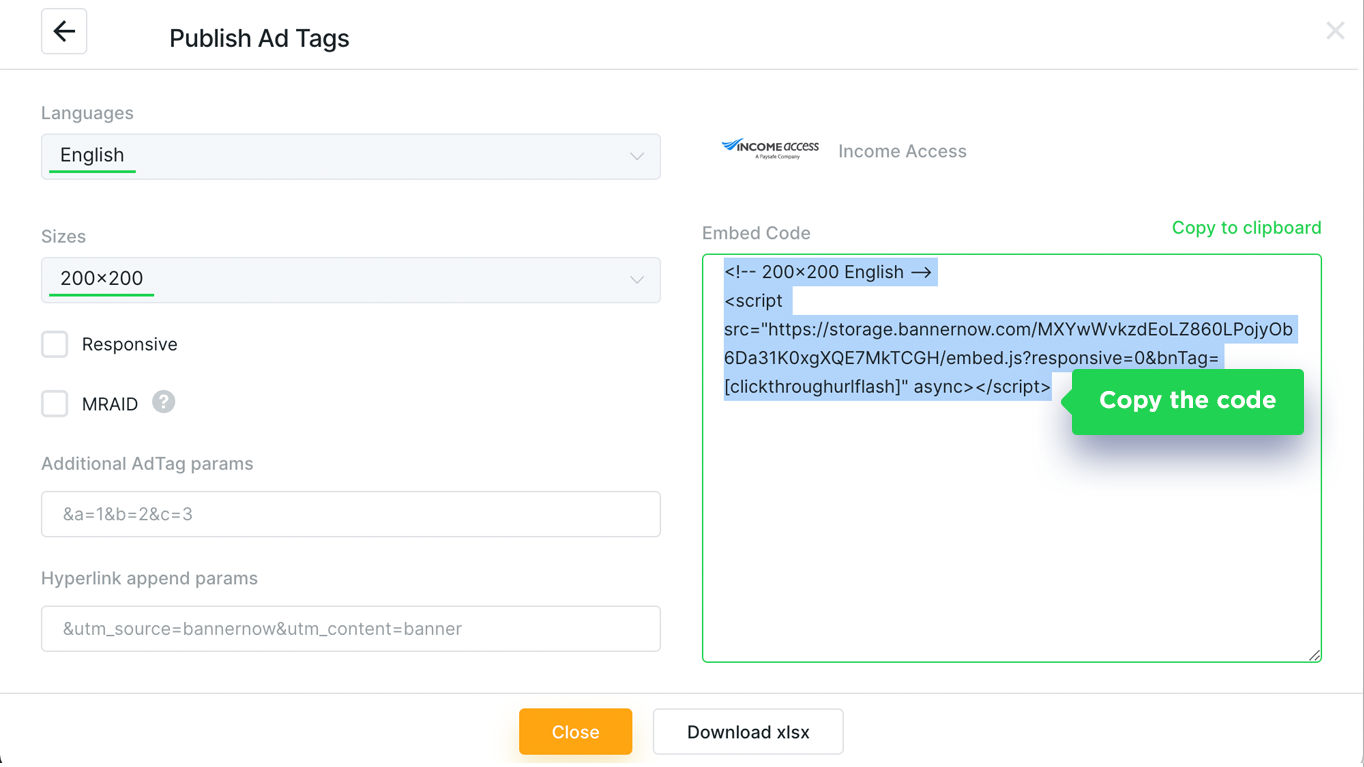Click the Publish Ad Tags title
The height and width of the screenshot is (767, 1364).
click(259, 38)
